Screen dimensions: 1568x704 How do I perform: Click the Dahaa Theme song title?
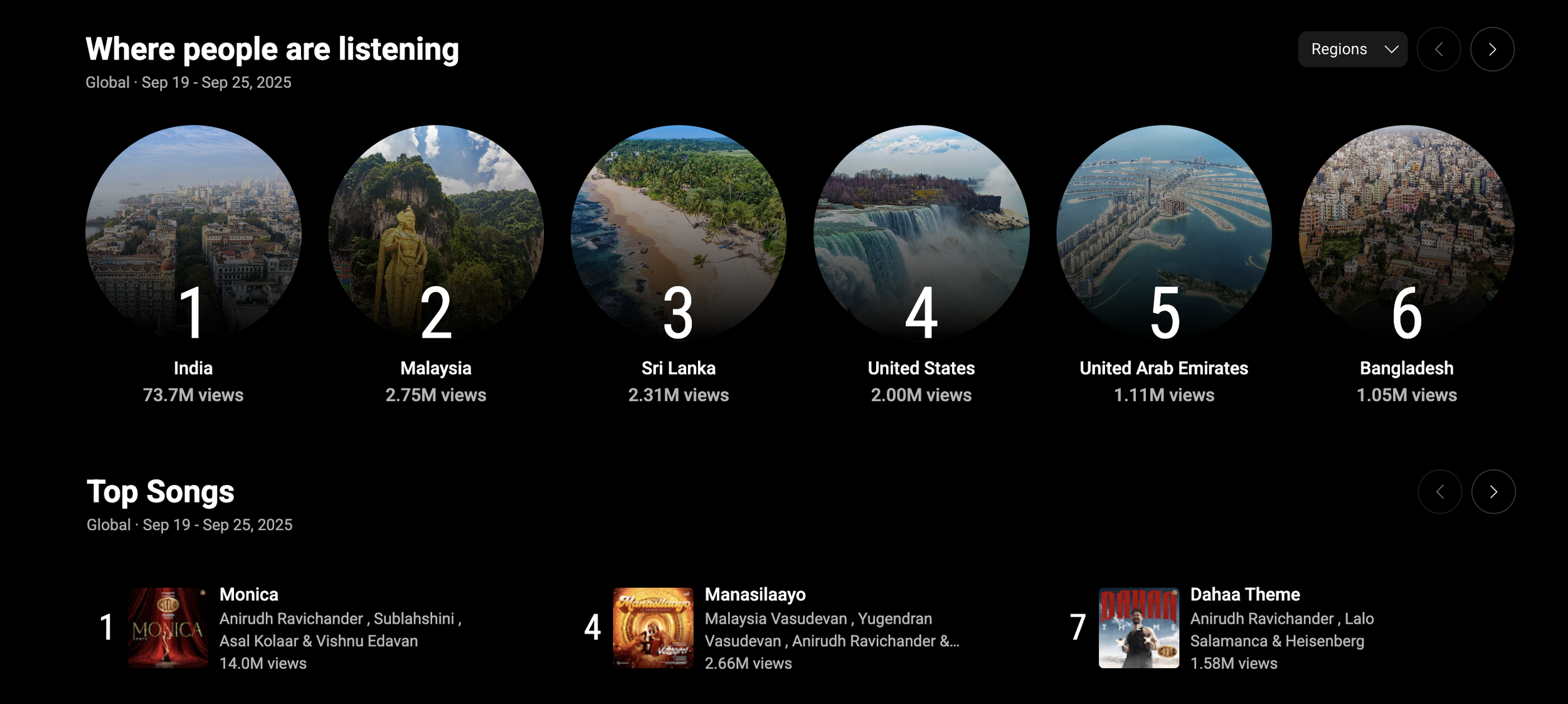[x=1245, y=594]
